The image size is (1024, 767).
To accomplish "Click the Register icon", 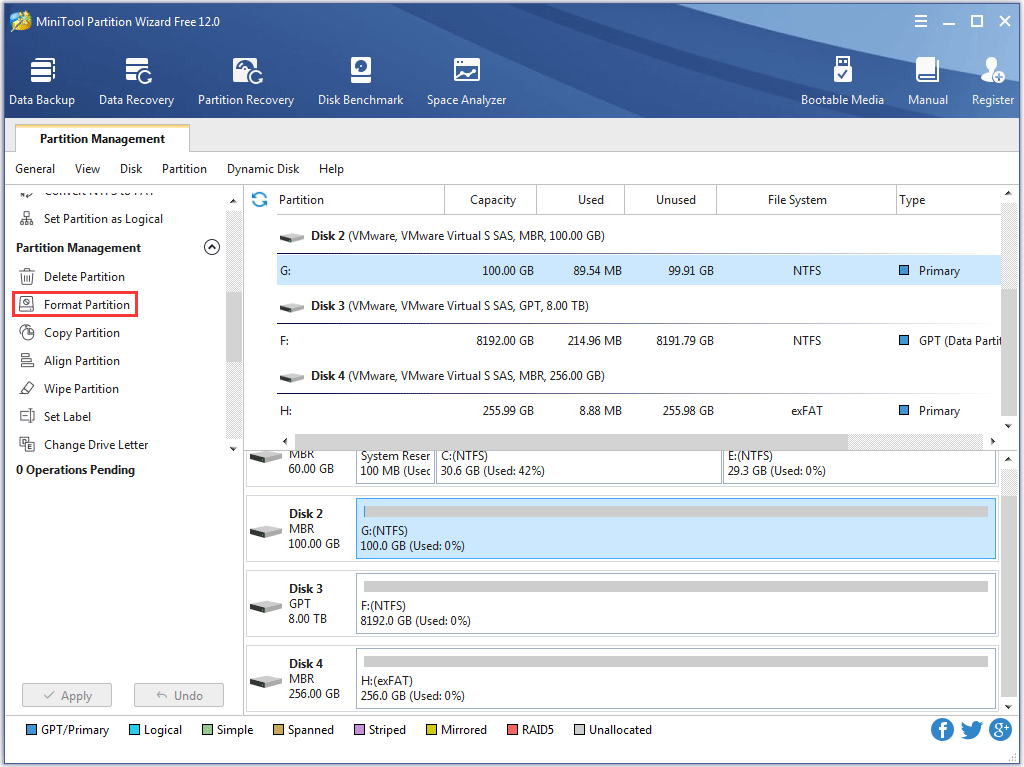I will (x=993, y=81).
